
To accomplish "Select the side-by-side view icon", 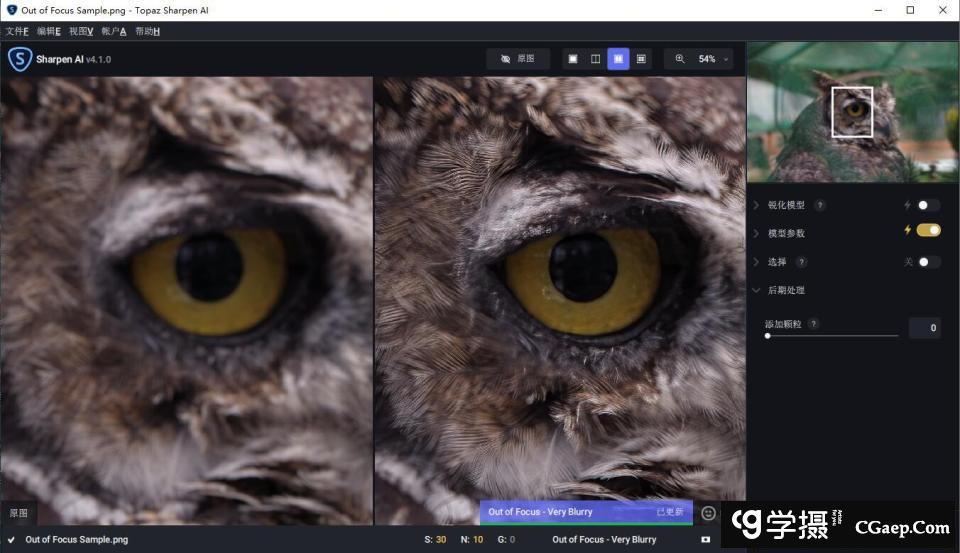I will pos(619,59).
